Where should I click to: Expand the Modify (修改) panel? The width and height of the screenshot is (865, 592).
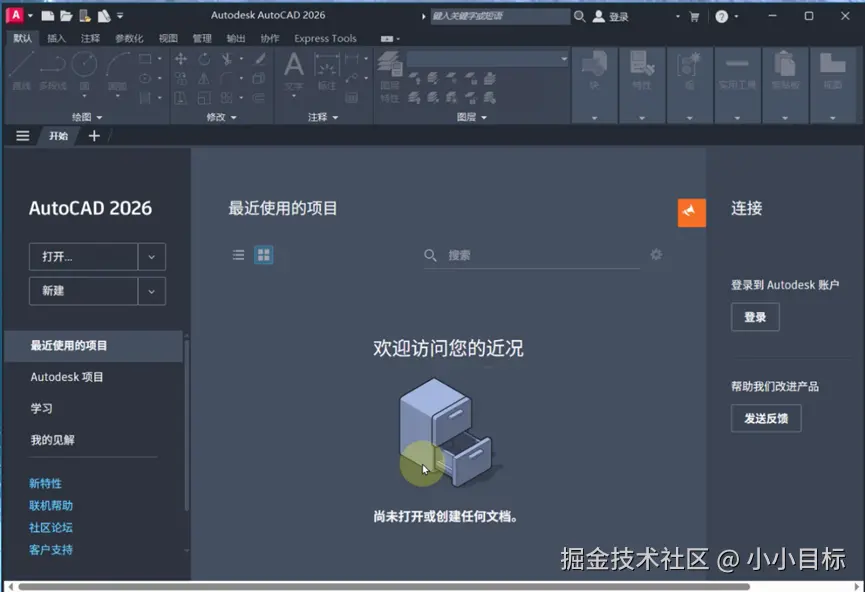point(221,117)
